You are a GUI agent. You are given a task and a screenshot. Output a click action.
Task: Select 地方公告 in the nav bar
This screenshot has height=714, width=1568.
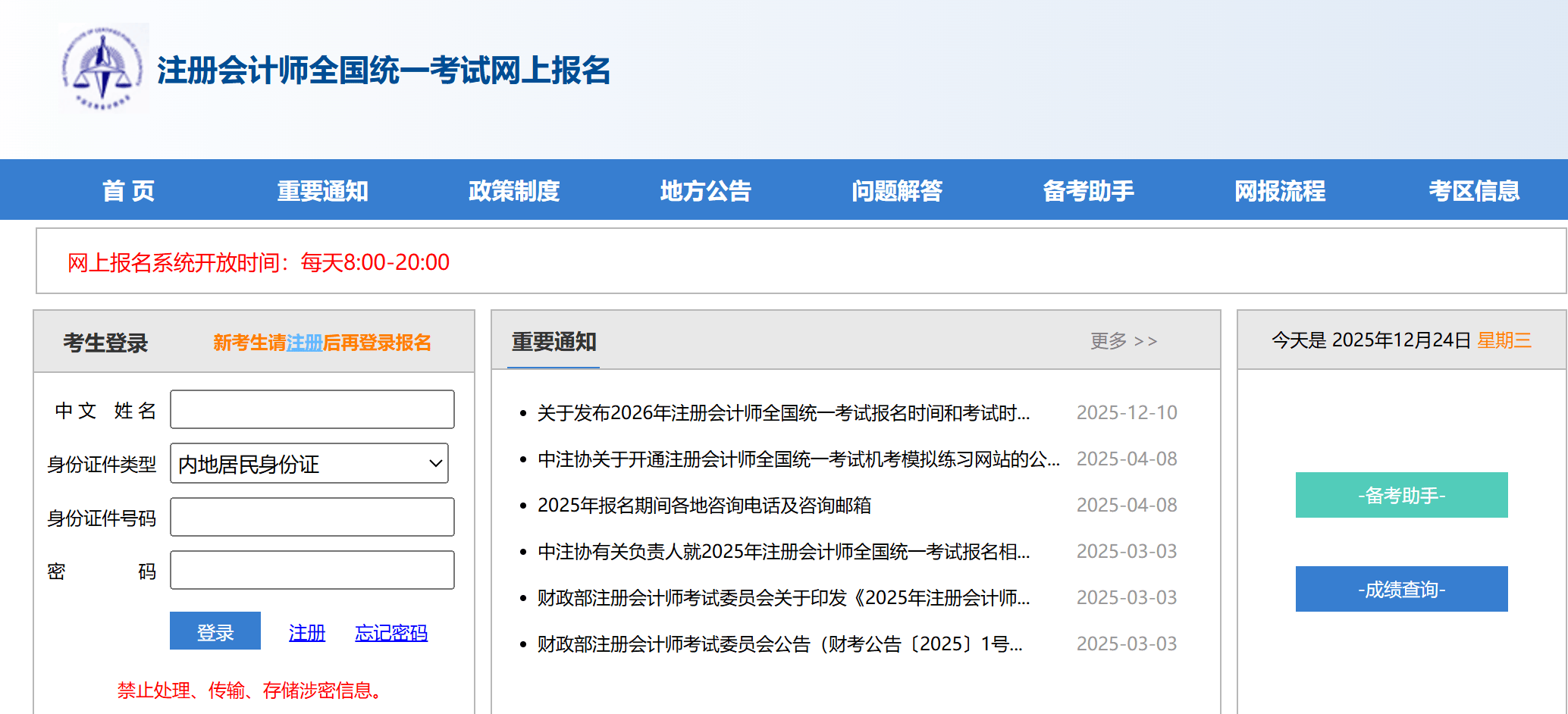(x=705, y=190)
